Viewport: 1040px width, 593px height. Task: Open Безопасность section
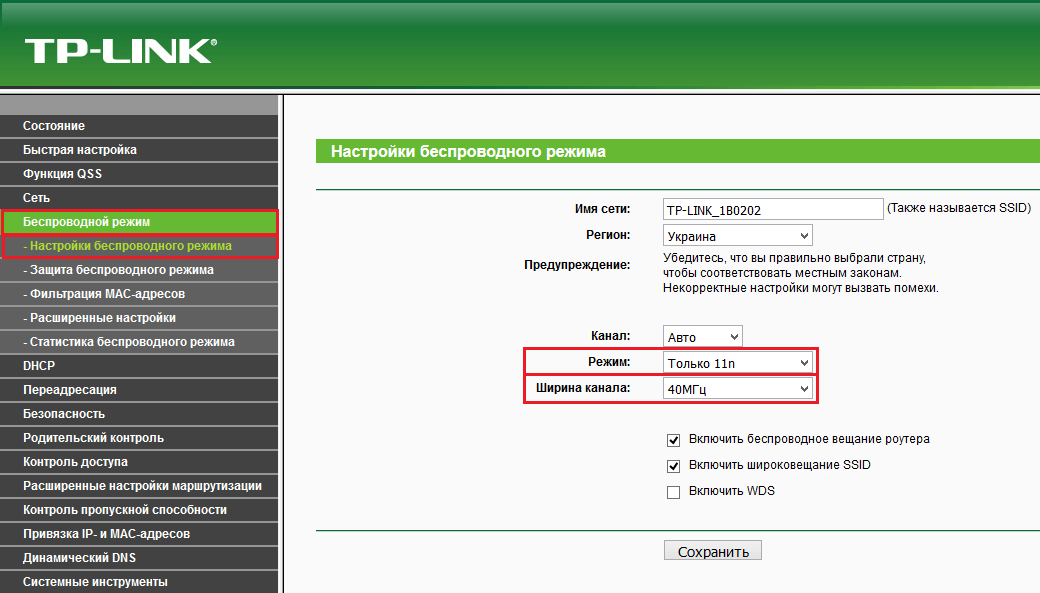coord(139,414)
